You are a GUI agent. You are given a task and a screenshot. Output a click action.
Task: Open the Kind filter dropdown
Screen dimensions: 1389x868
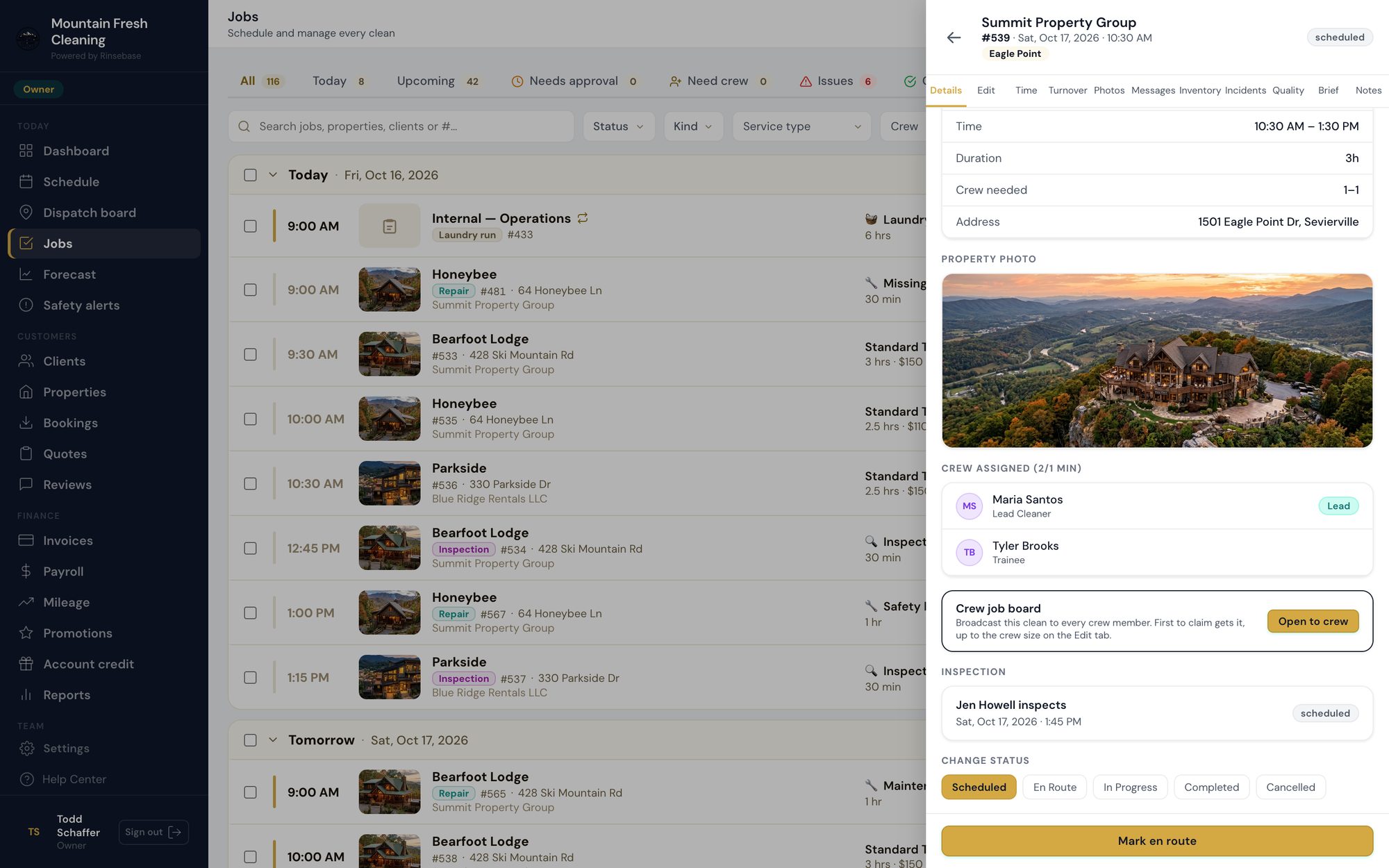(x=693, y=126)
